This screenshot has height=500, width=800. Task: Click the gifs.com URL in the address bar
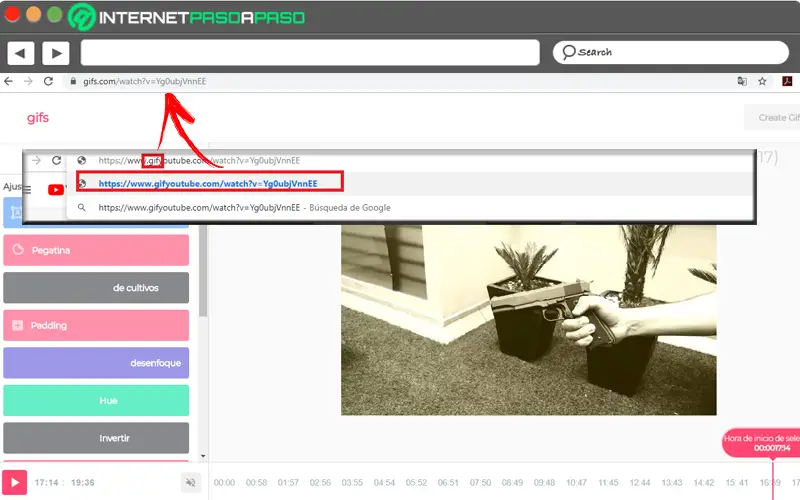[144, 81]
